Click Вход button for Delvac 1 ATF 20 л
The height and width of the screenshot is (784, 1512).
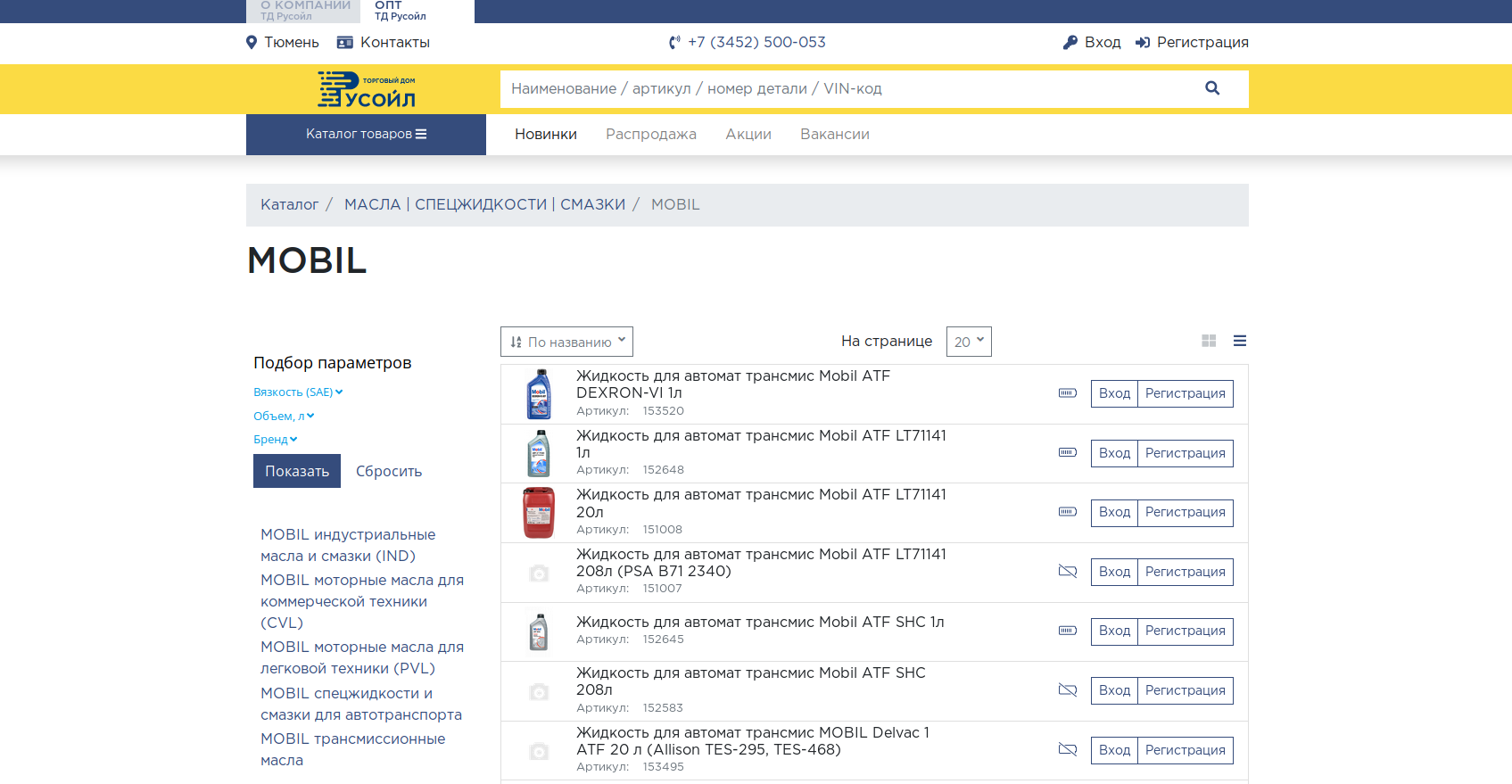(x=1114, y=750)
